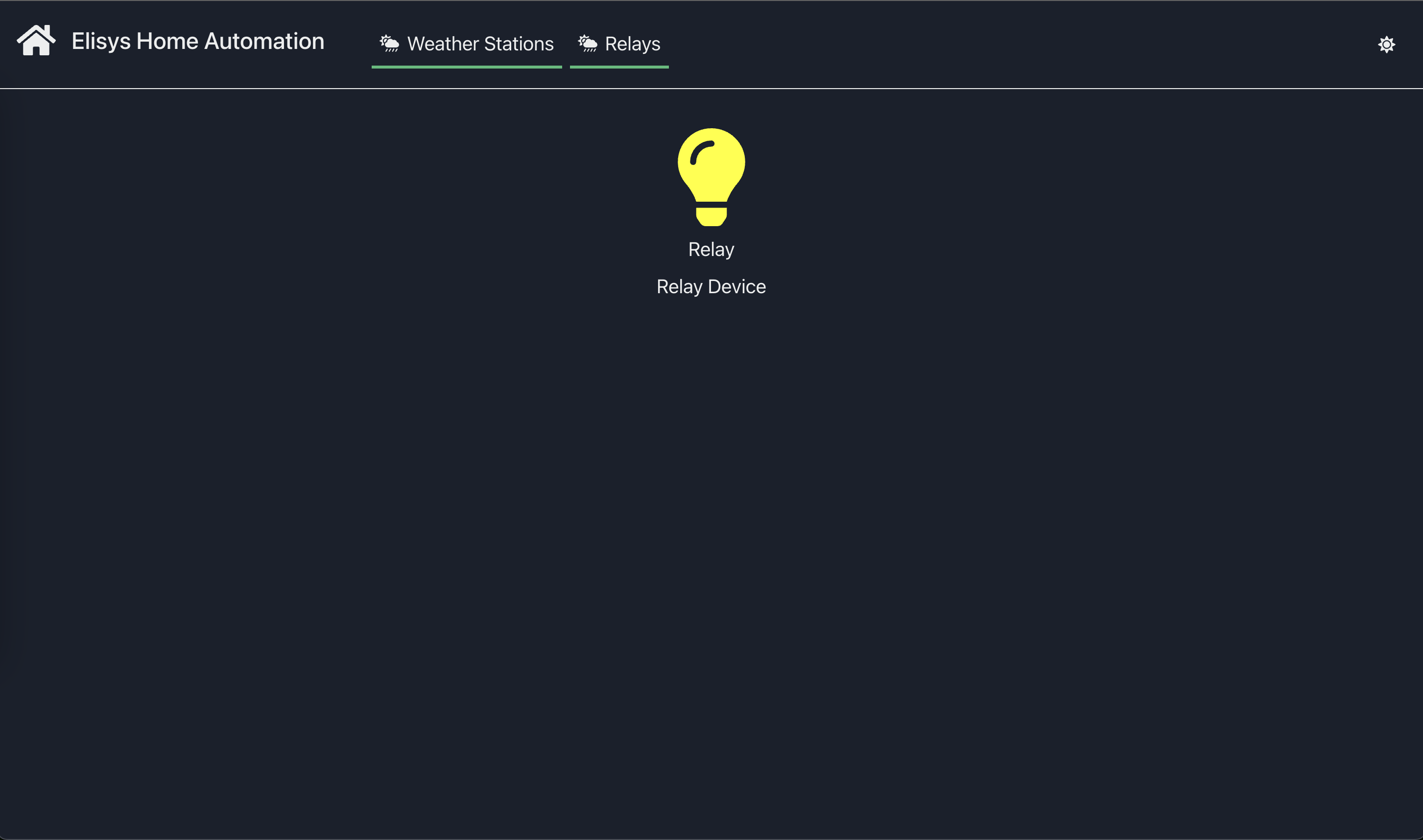Image resolution: width=1423 pixels, height=840 pixels.
Task: Click the "Relay Device" description text
Action: pyautogui.click(x=711, y=287)
